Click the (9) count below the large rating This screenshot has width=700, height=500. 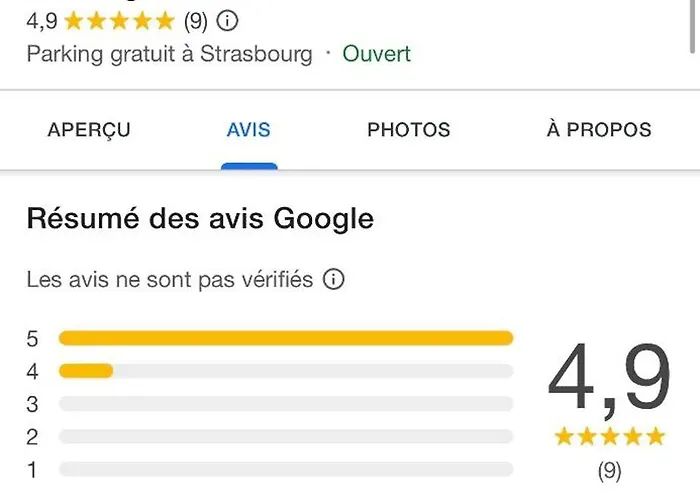(x=609, y=469)
